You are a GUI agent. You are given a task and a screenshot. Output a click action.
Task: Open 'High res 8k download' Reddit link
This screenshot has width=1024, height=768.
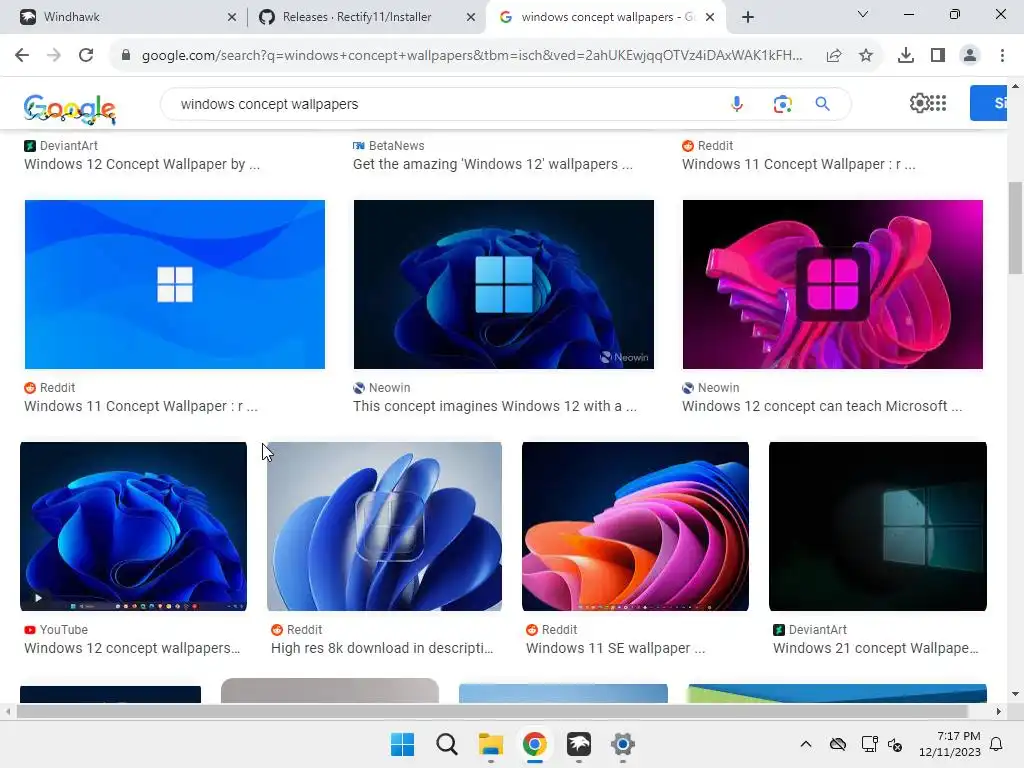coord(382,648)
